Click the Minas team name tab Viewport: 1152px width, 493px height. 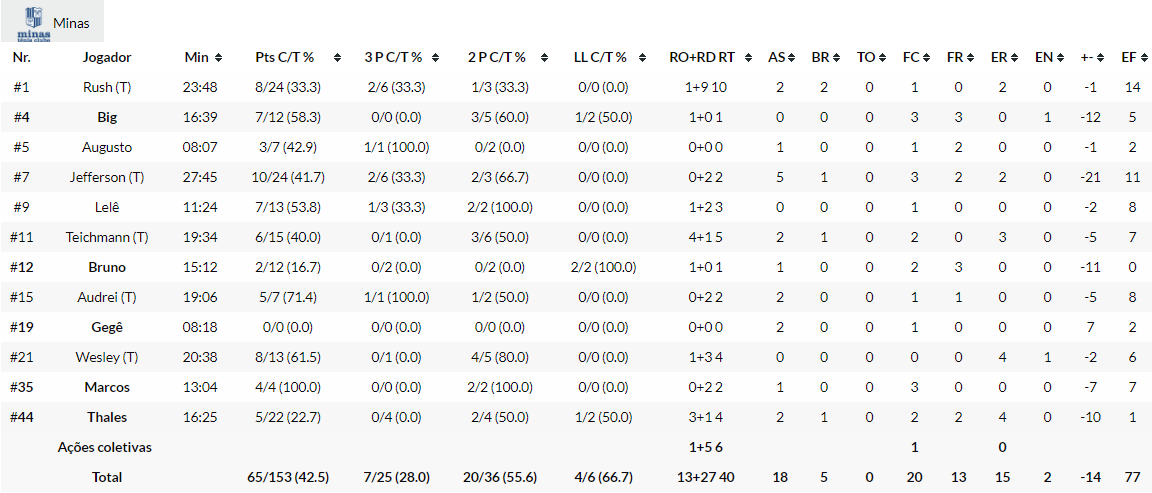pyautogui.click(x=71, y=22)
